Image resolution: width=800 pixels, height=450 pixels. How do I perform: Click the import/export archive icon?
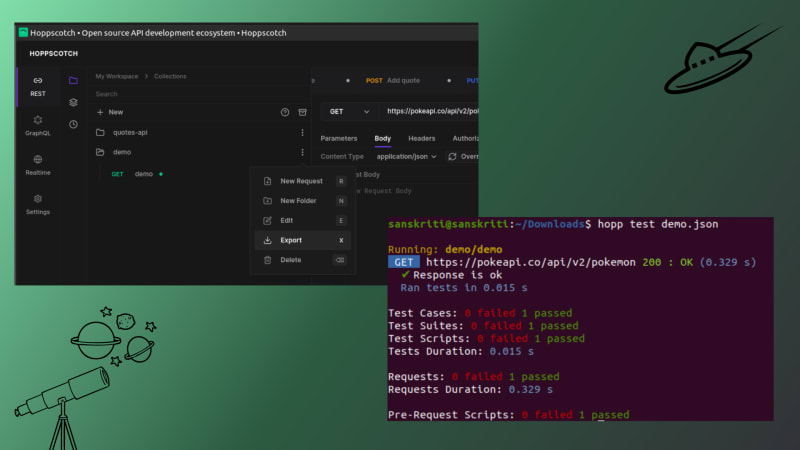click(303, 112)
